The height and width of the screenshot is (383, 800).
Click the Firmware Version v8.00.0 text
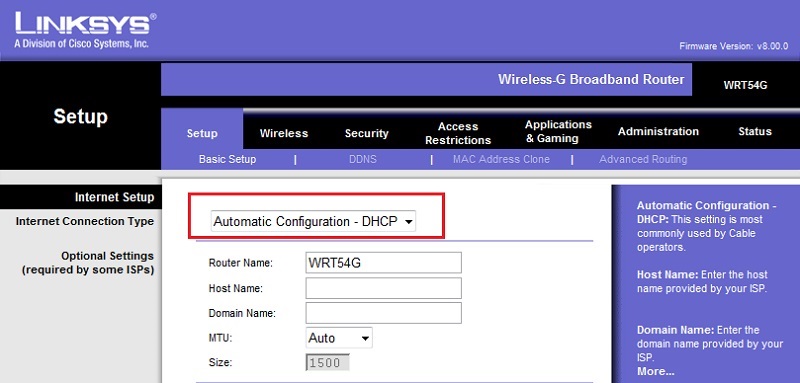click(734, 46)
